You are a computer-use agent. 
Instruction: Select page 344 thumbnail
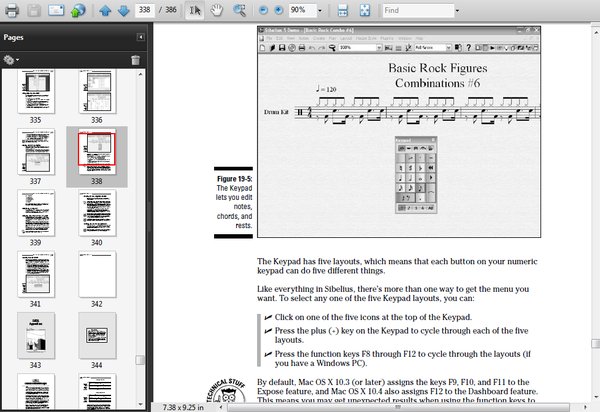point(97,335)
